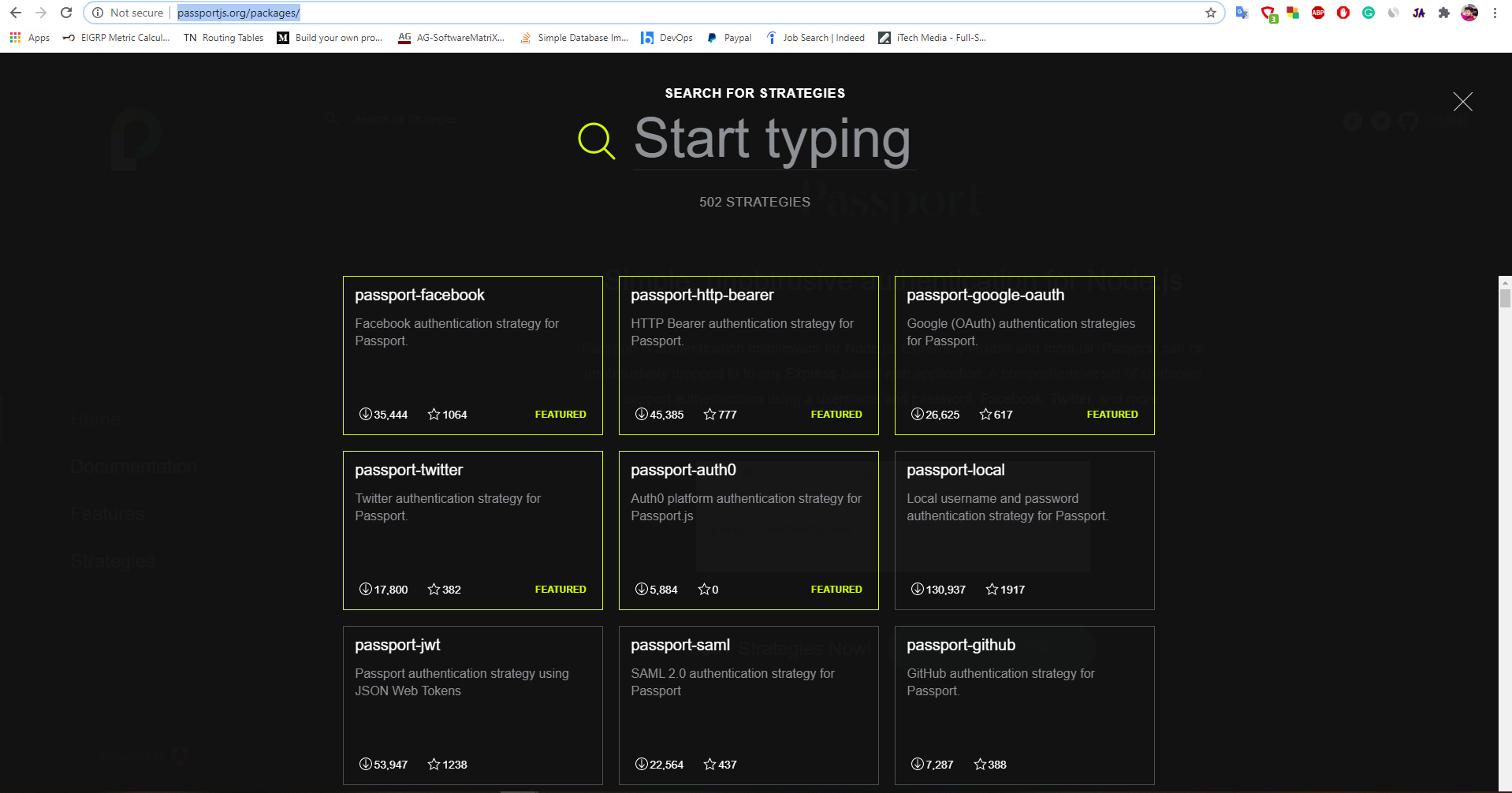The height and width of the screenshot is (793, 1512).
Task: Open the passport-jwt strategy card
Action: click(x=473, y=706)
